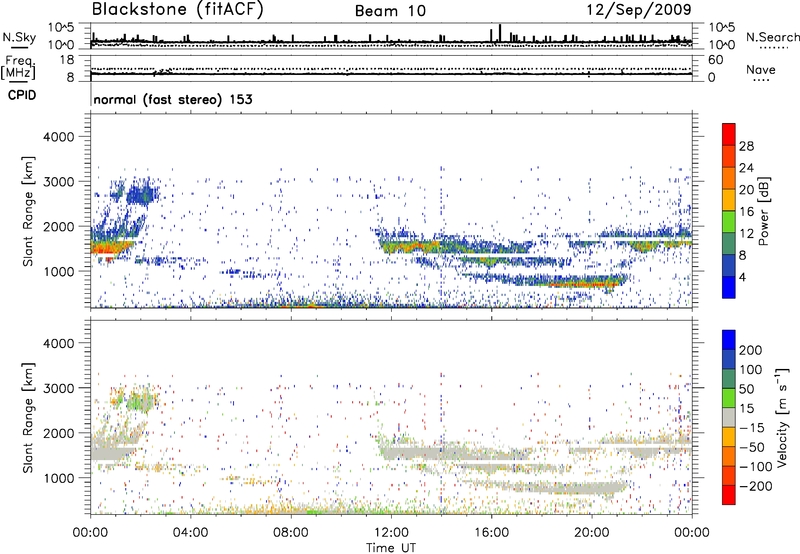The width and height of the screenshot is (800, 554).
Task: Click the "4" label on Power color bar
Action: (743, 277)
